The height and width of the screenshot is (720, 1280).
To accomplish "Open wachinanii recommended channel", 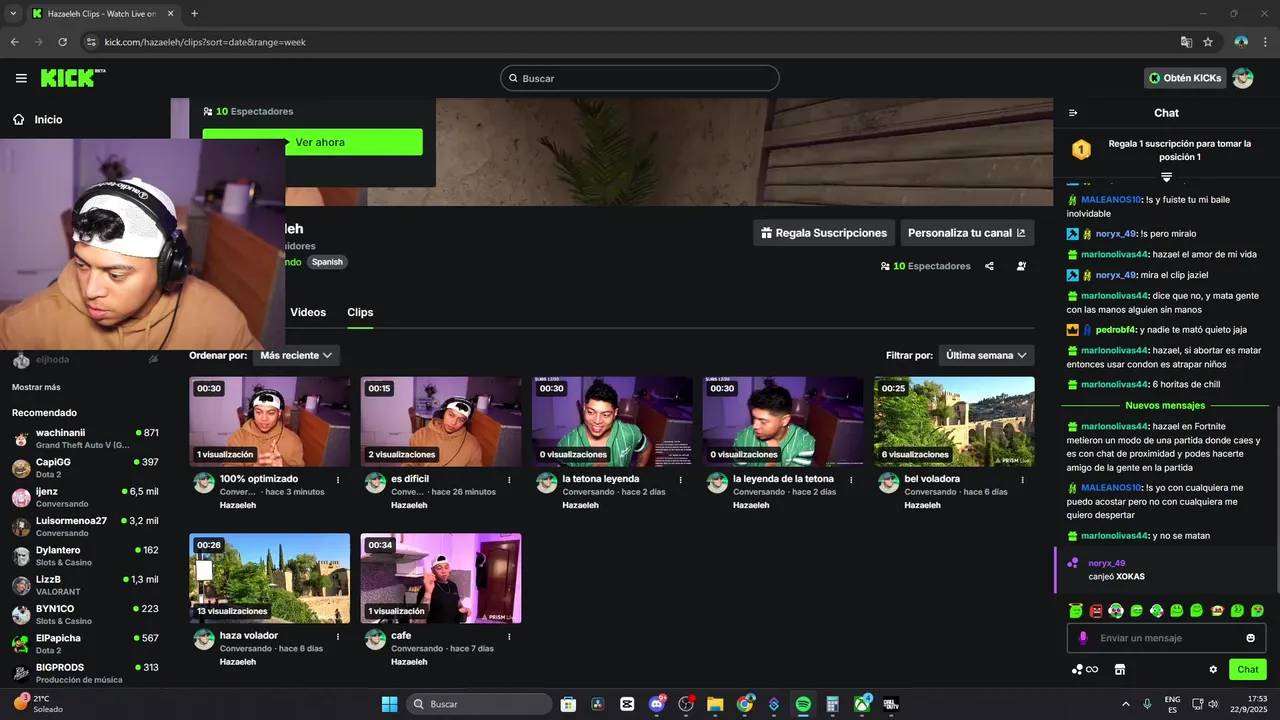I will coord(85,438).
